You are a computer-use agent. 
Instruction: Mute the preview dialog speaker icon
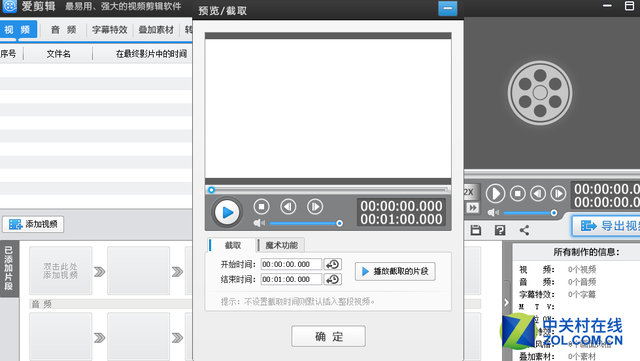click(259, 223)
